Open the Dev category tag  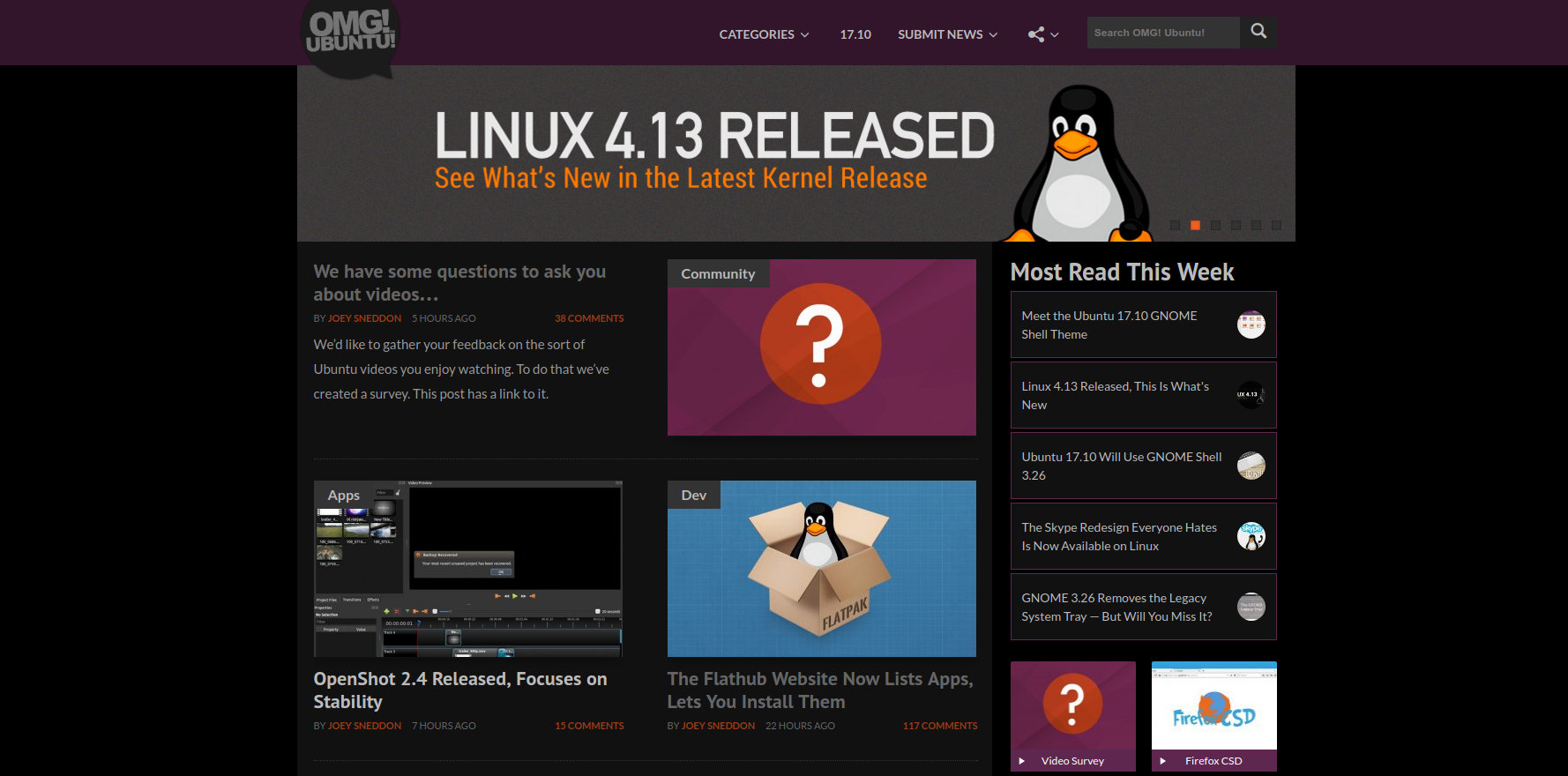click(x=694, y=495)
